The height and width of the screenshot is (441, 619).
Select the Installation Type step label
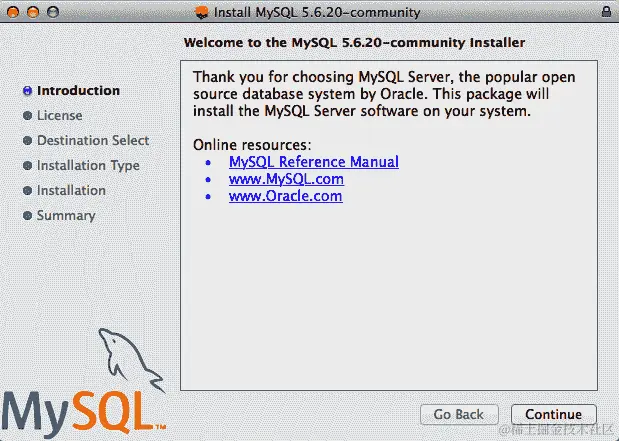[88, 165]
